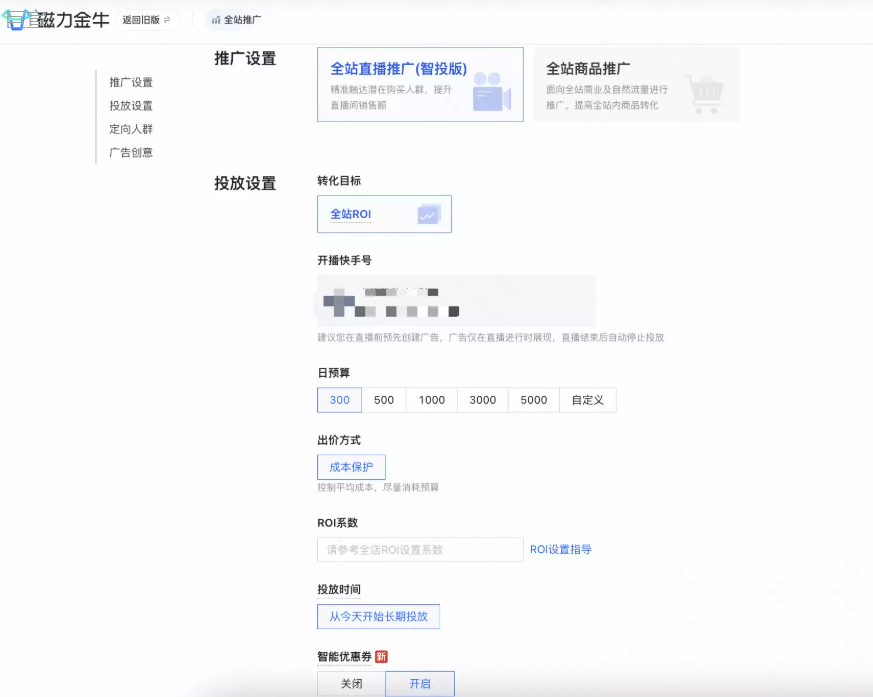Image resolution: width=873 pixels, height=697 pixels.
Task: Select the 300 daily budget option
Action: [x=338, y=399]
